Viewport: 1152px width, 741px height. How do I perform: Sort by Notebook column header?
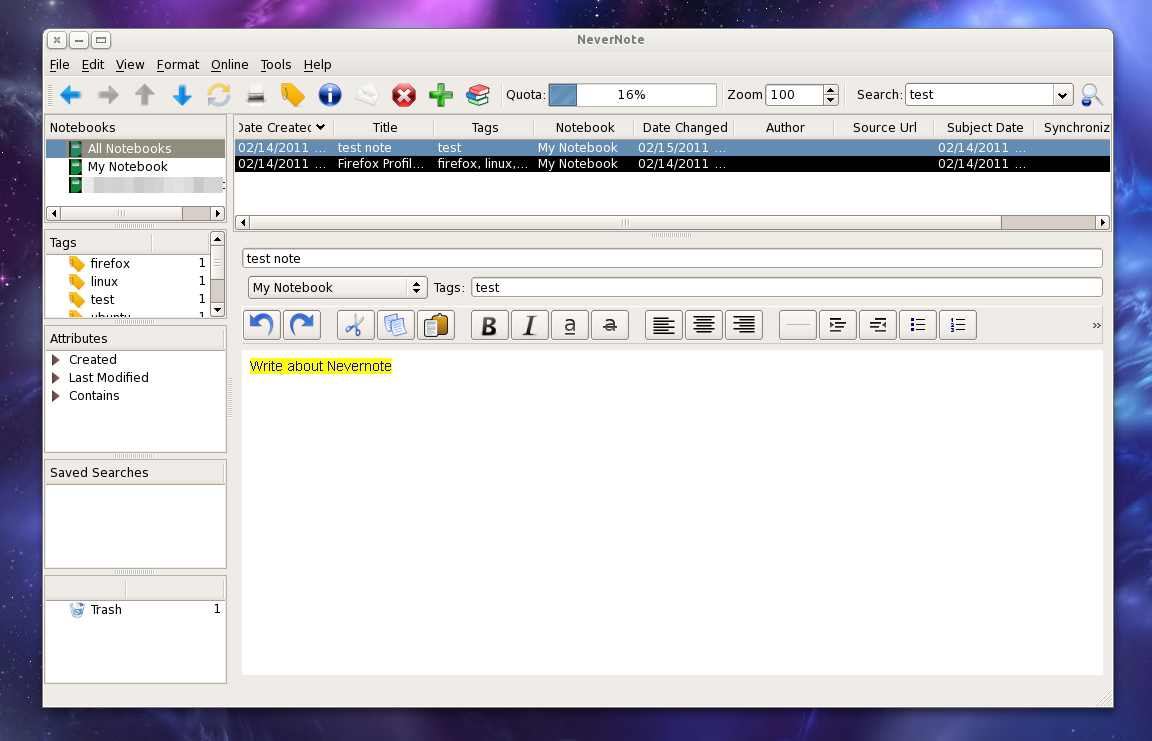click(x=585, y=127)
